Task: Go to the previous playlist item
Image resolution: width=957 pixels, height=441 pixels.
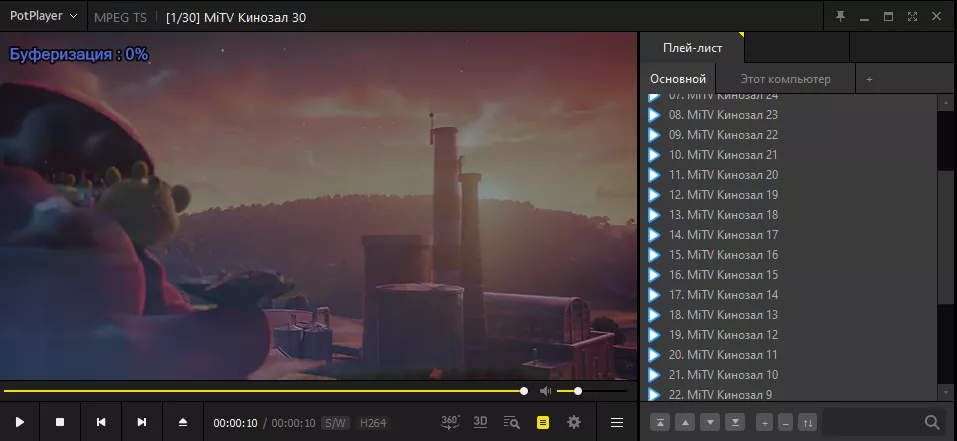Action: [x=101, y=422]
